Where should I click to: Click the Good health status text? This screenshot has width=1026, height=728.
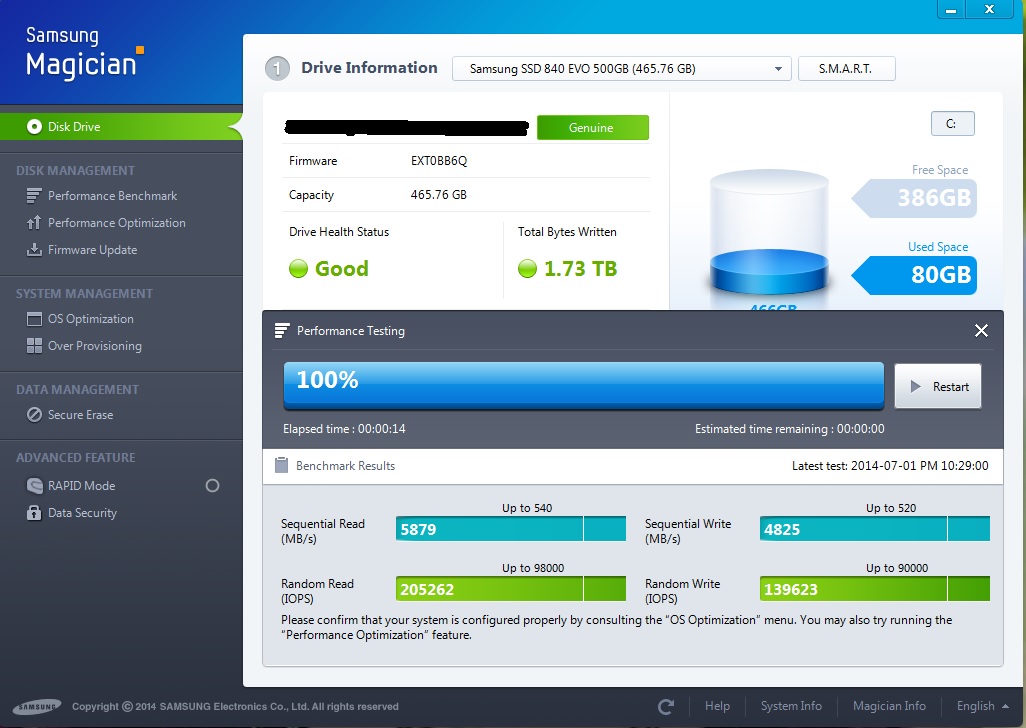coord(342,269)
